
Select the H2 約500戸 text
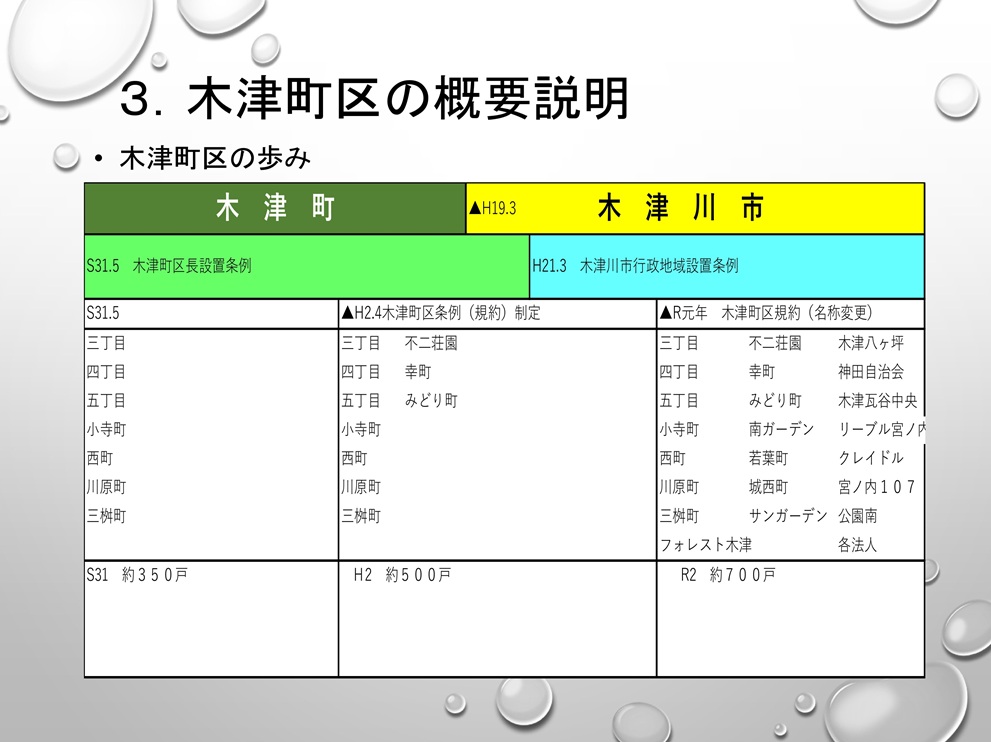coord(402,575)
